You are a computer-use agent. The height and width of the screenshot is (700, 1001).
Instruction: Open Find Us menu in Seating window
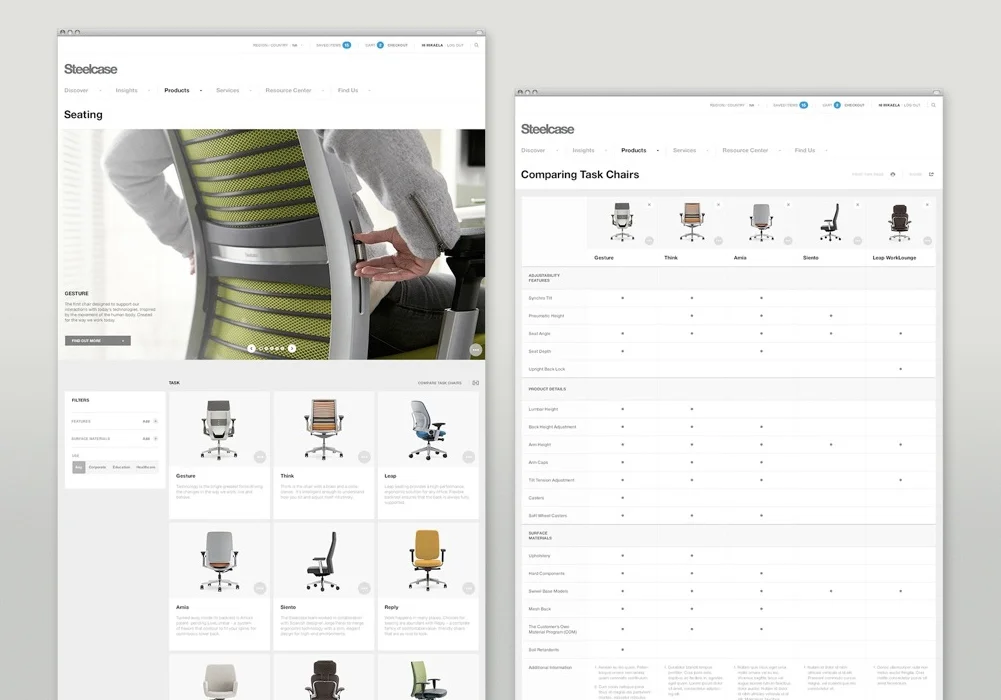coord(348,91)
